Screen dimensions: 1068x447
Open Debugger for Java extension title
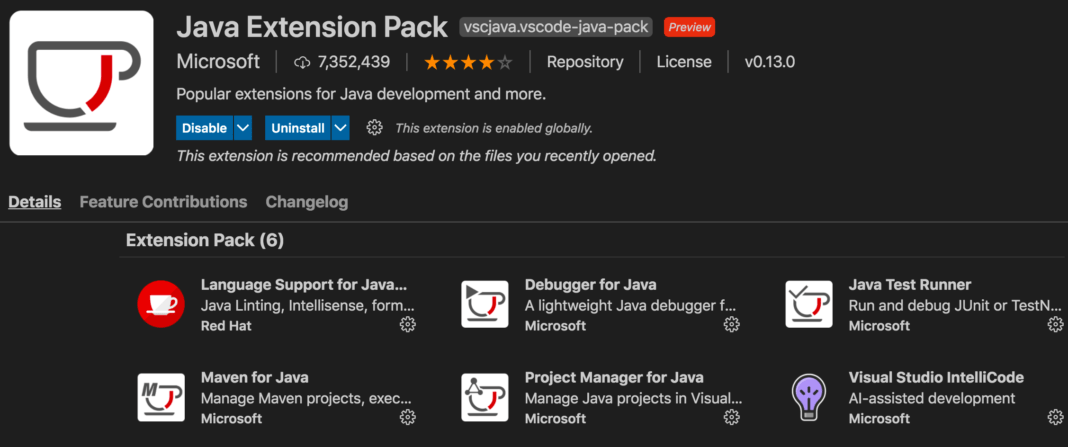(x=591, y=285)
